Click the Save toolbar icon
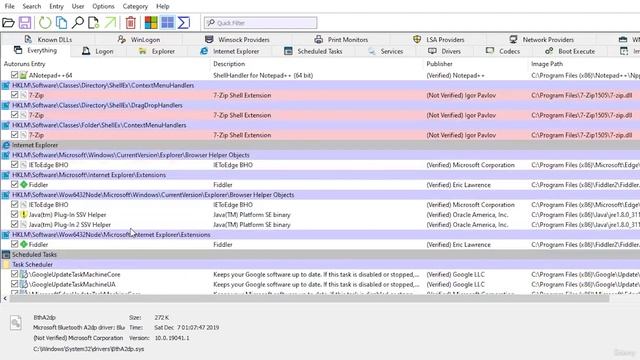Viewport: 640px width, 360px height. click(x=25, y=22)
